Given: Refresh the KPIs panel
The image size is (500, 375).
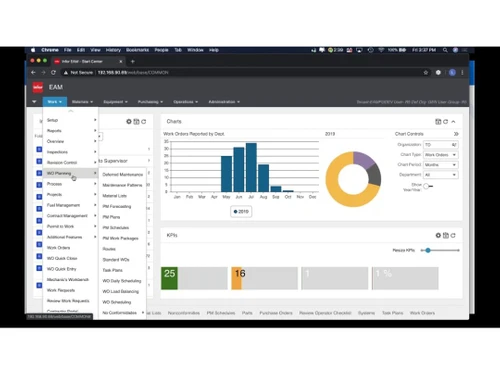Looking at the screenshot, I should tap(453, 235).
